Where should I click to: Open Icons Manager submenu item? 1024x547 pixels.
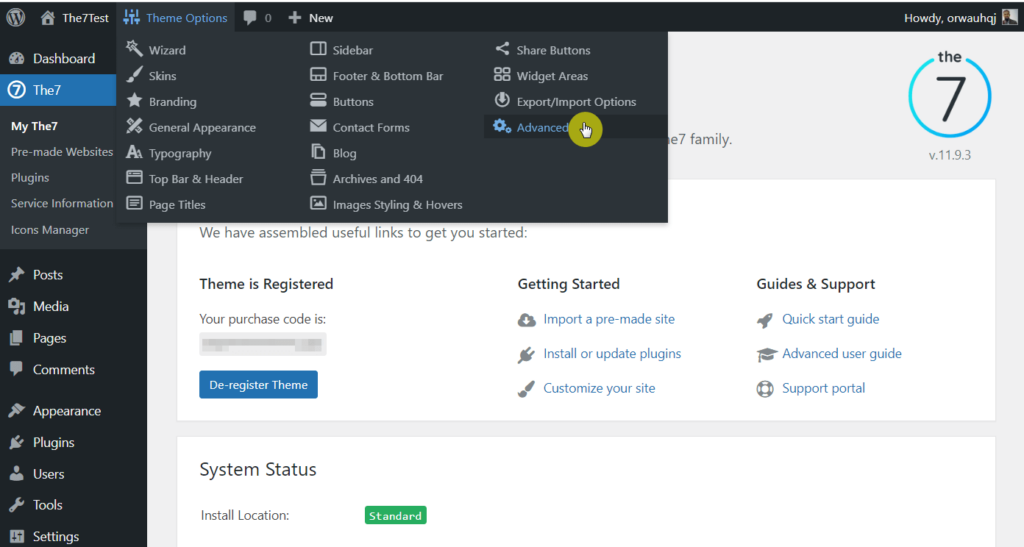pos(50,230)
